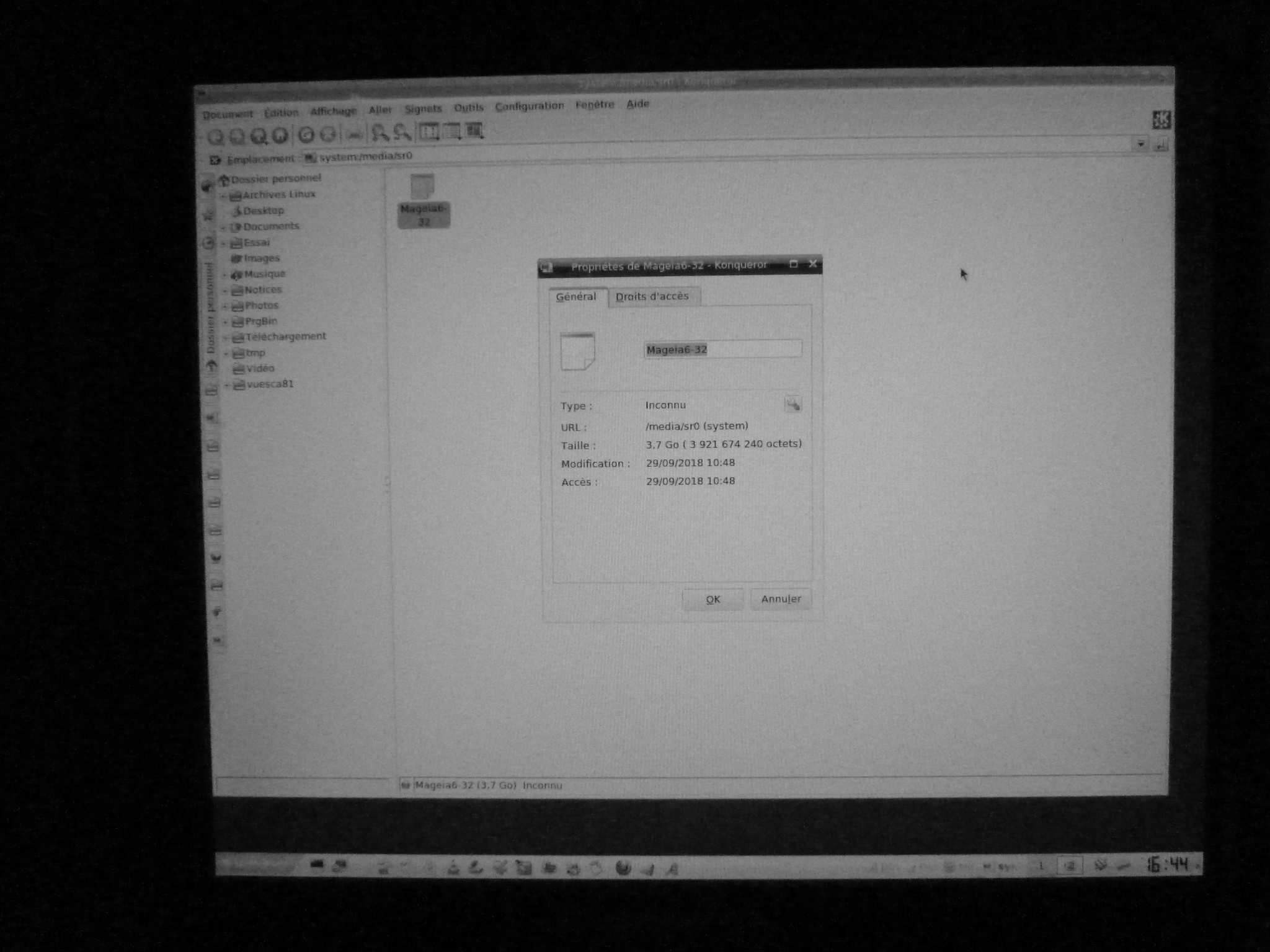The height and width of the screenshot is (952, 1270).
Task: Open the Document menu
Action: point(228,115)
